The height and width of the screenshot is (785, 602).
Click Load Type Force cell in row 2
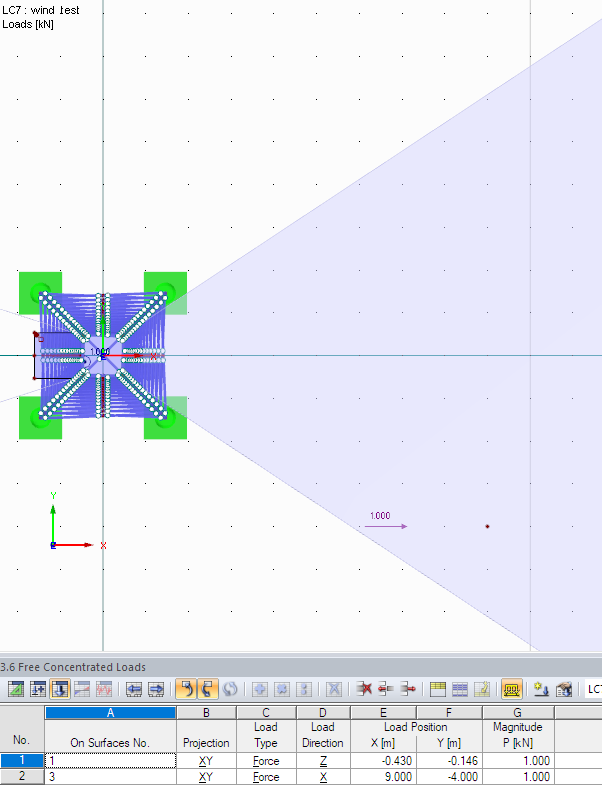266,777
